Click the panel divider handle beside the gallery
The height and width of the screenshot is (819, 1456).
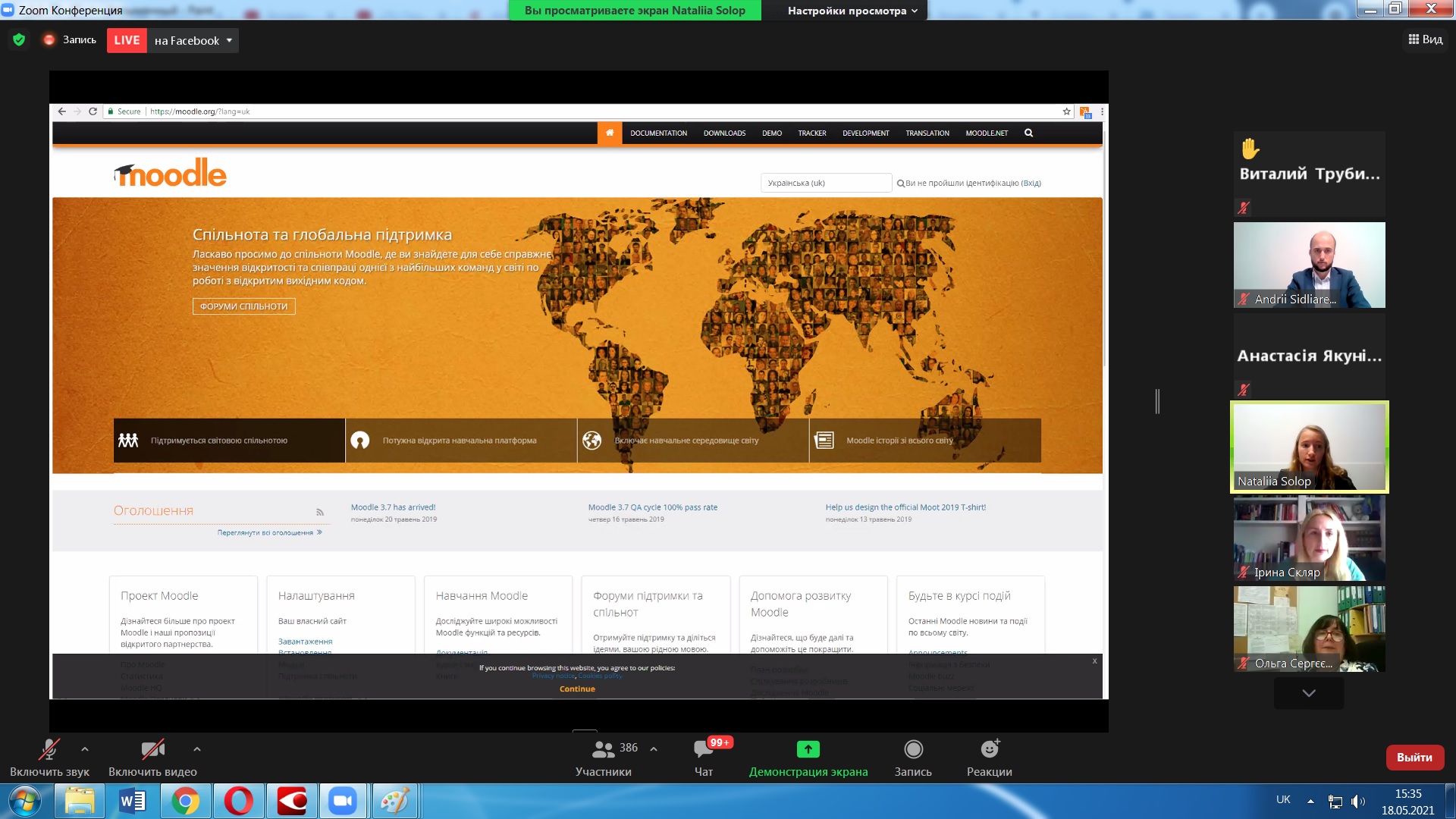(1157, 401)
